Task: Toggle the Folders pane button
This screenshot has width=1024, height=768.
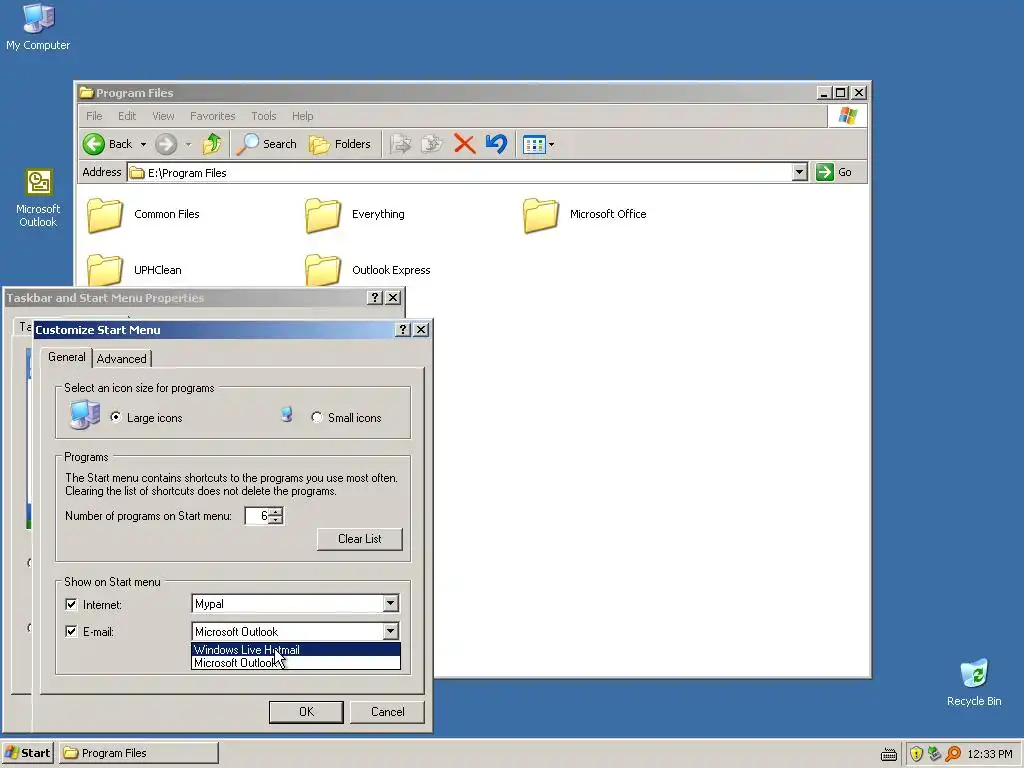Action: (340, 144)
